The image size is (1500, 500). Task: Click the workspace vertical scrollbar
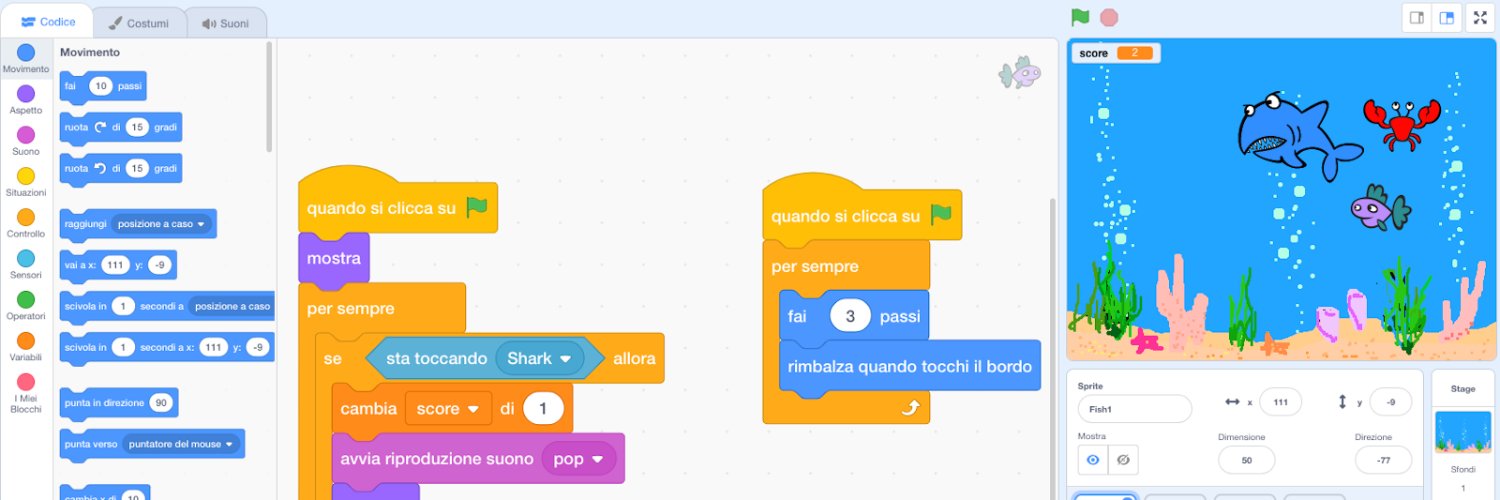pyautogui.click(x=1052, y=350)
